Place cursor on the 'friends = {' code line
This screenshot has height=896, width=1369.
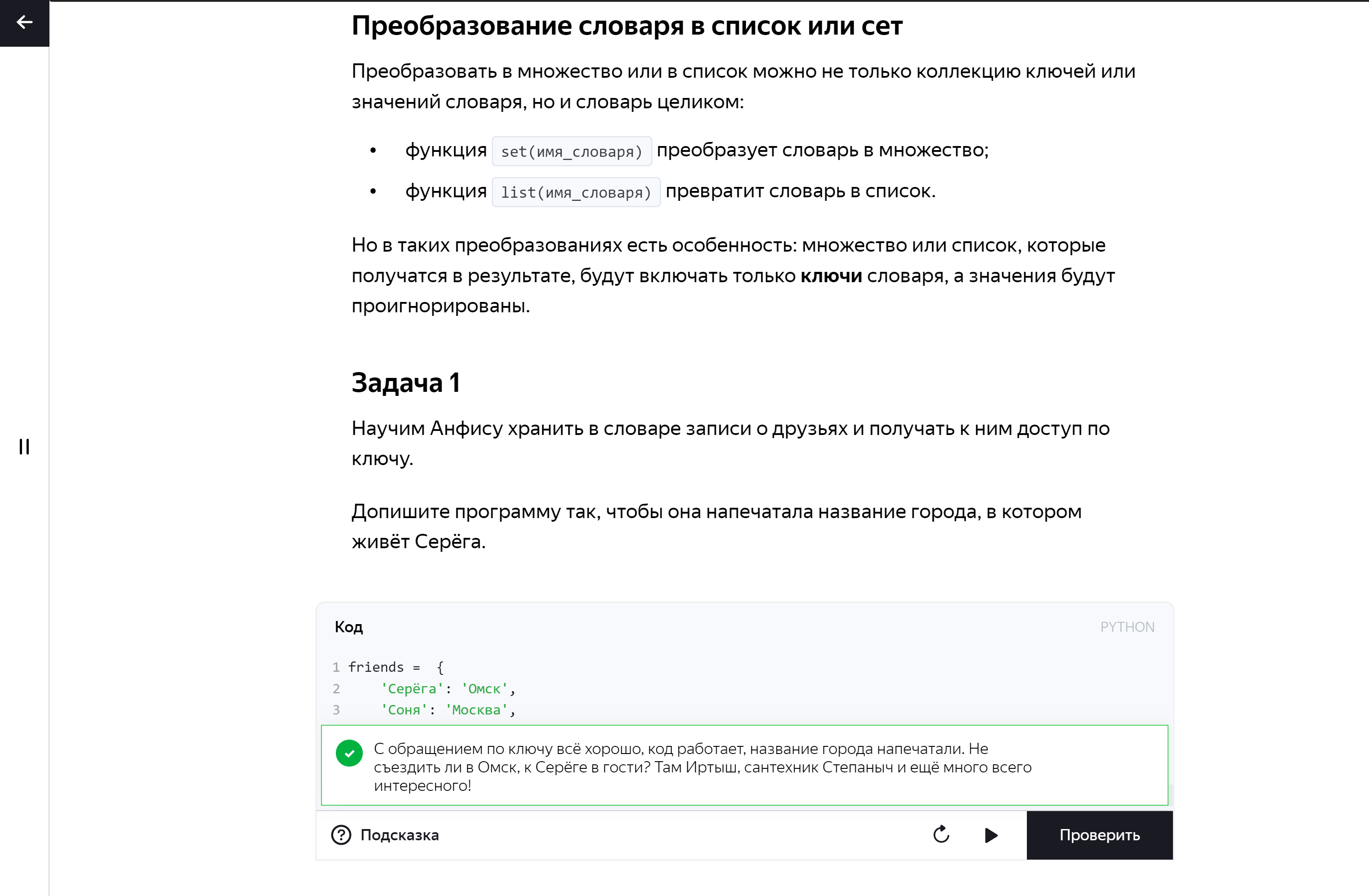pyautogui.click(x=396, y=667)
